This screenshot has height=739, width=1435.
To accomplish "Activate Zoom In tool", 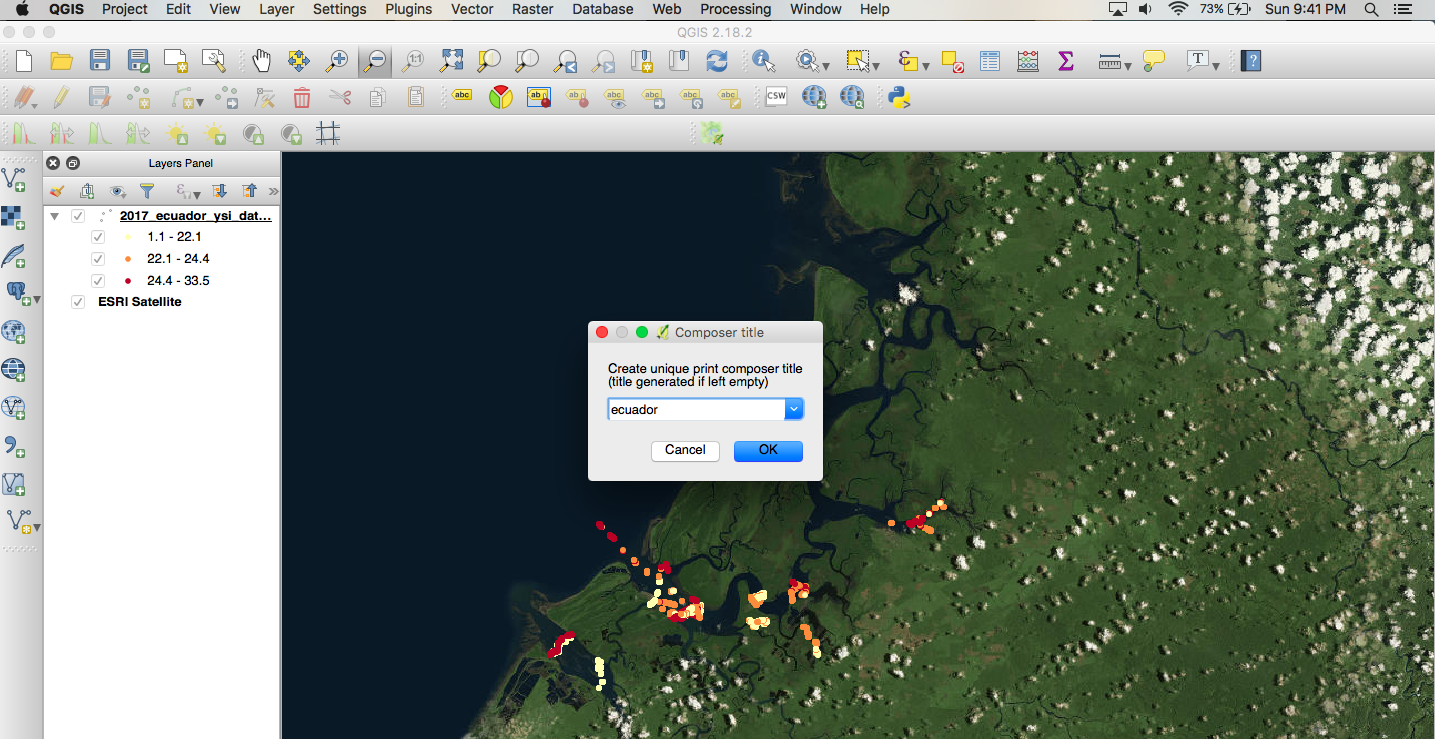I will [x=337, y=60].
